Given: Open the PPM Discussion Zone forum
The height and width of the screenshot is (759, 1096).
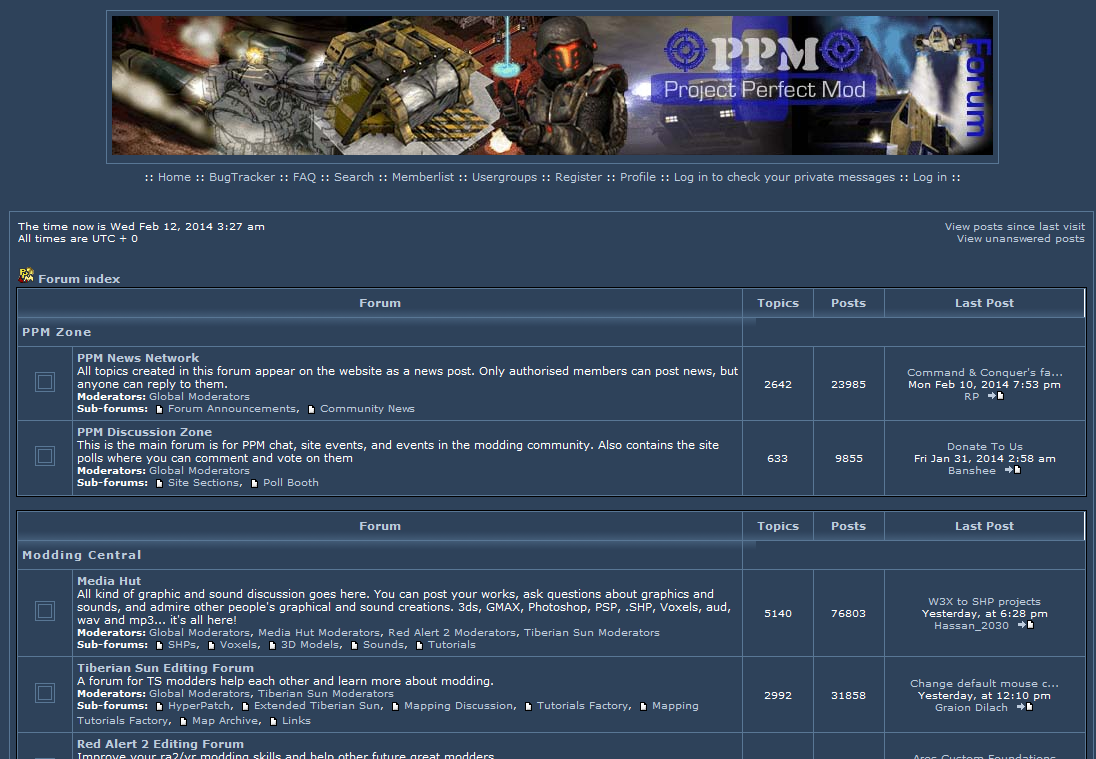Looking at the screenshot, I should tap(145, 432).
